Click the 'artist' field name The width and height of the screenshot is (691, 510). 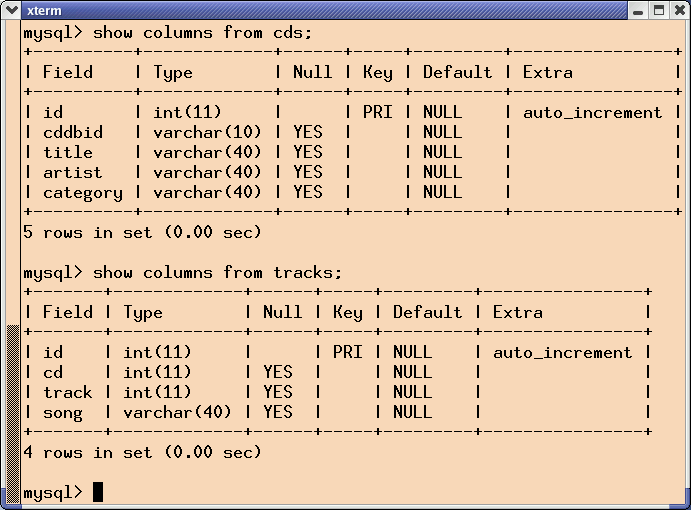point(72,172)
